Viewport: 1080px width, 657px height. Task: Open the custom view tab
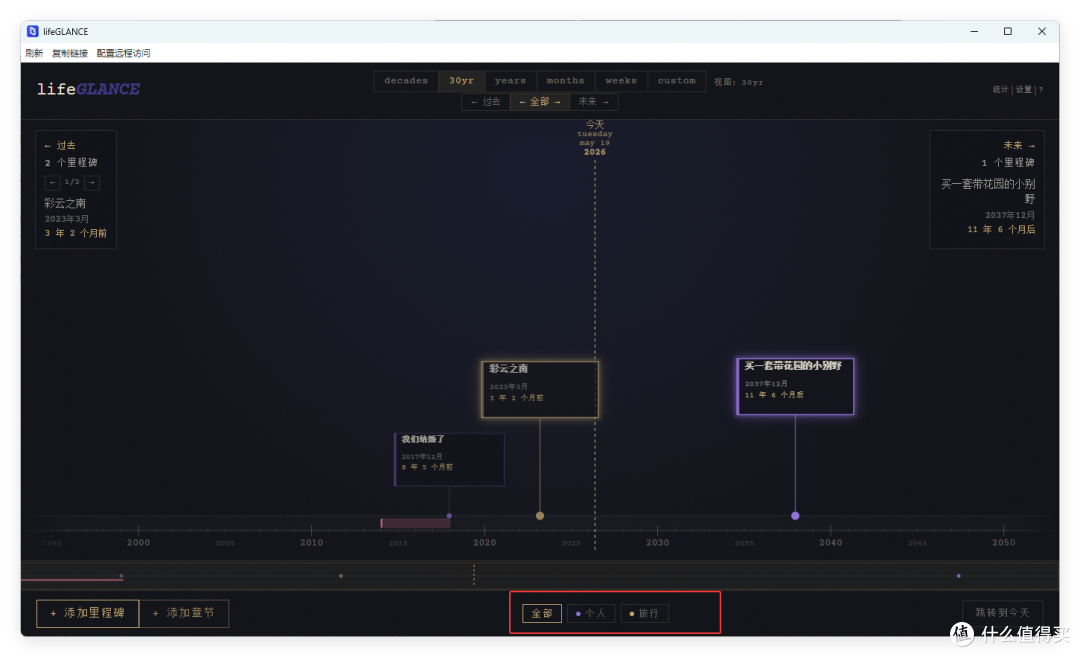[676, 81]
